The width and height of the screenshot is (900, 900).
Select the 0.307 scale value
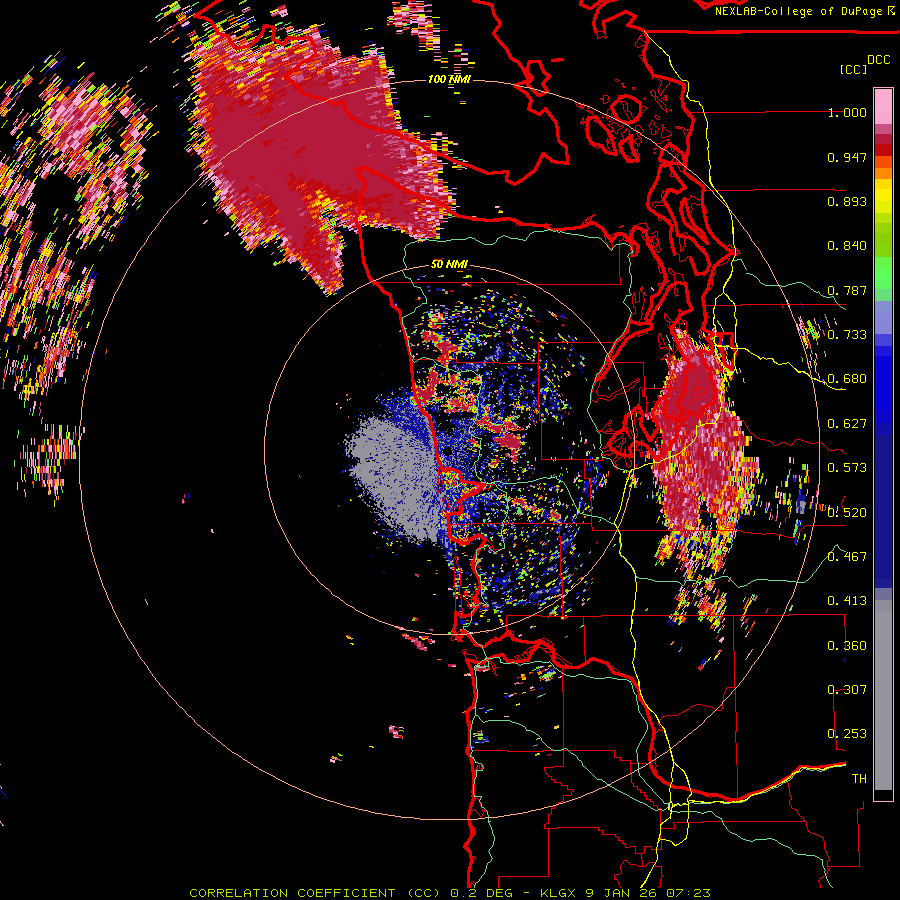[x=847, y=689]
